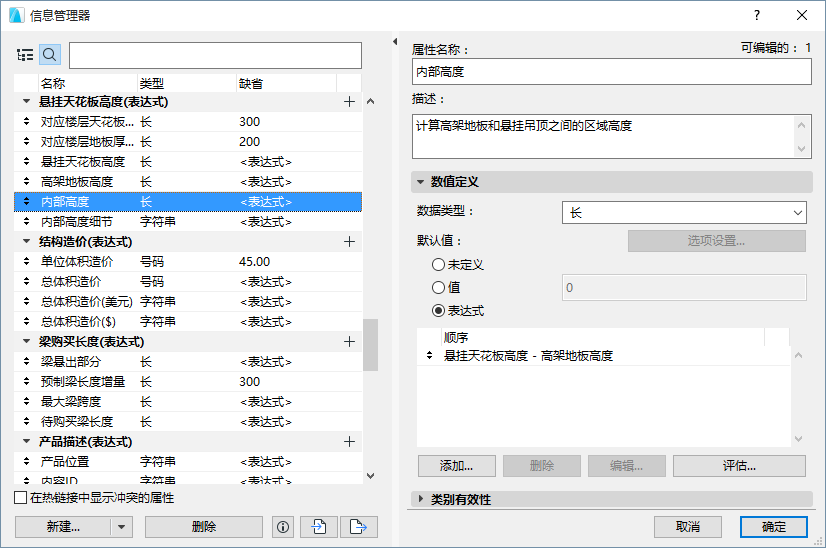The image size is (826, 548).
Task: Click 45.00 default value cell
Action: (x=254, y=262)
